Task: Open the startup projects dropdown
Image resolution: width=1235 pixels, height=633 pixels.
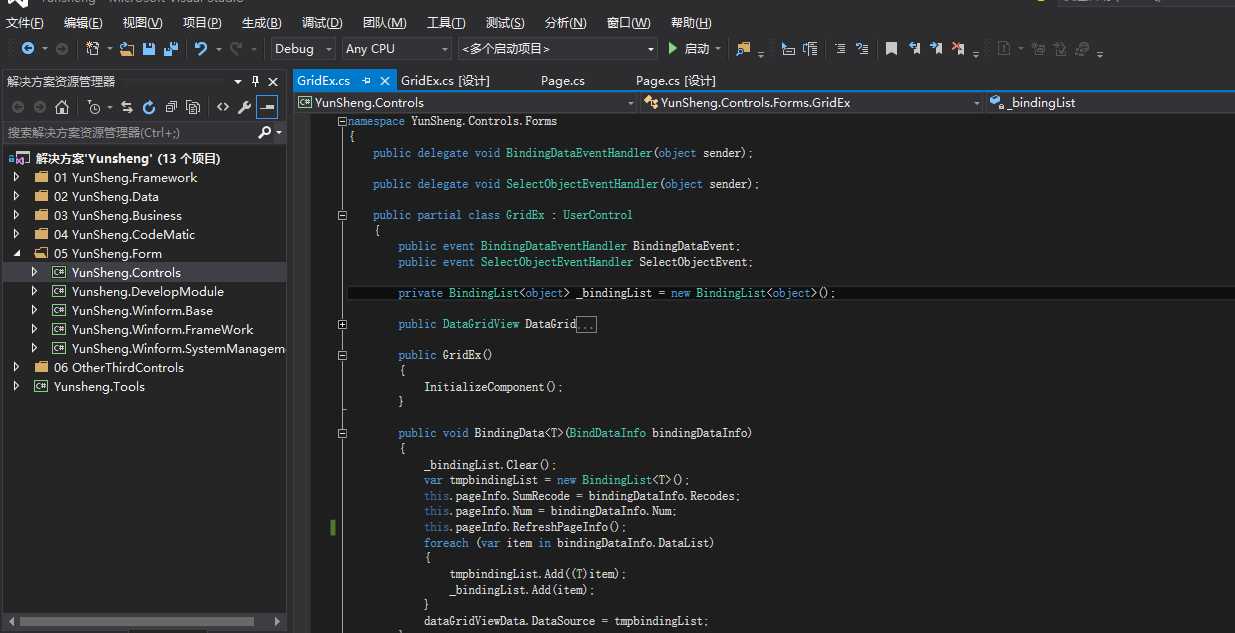Action: (x=558, y=48)
